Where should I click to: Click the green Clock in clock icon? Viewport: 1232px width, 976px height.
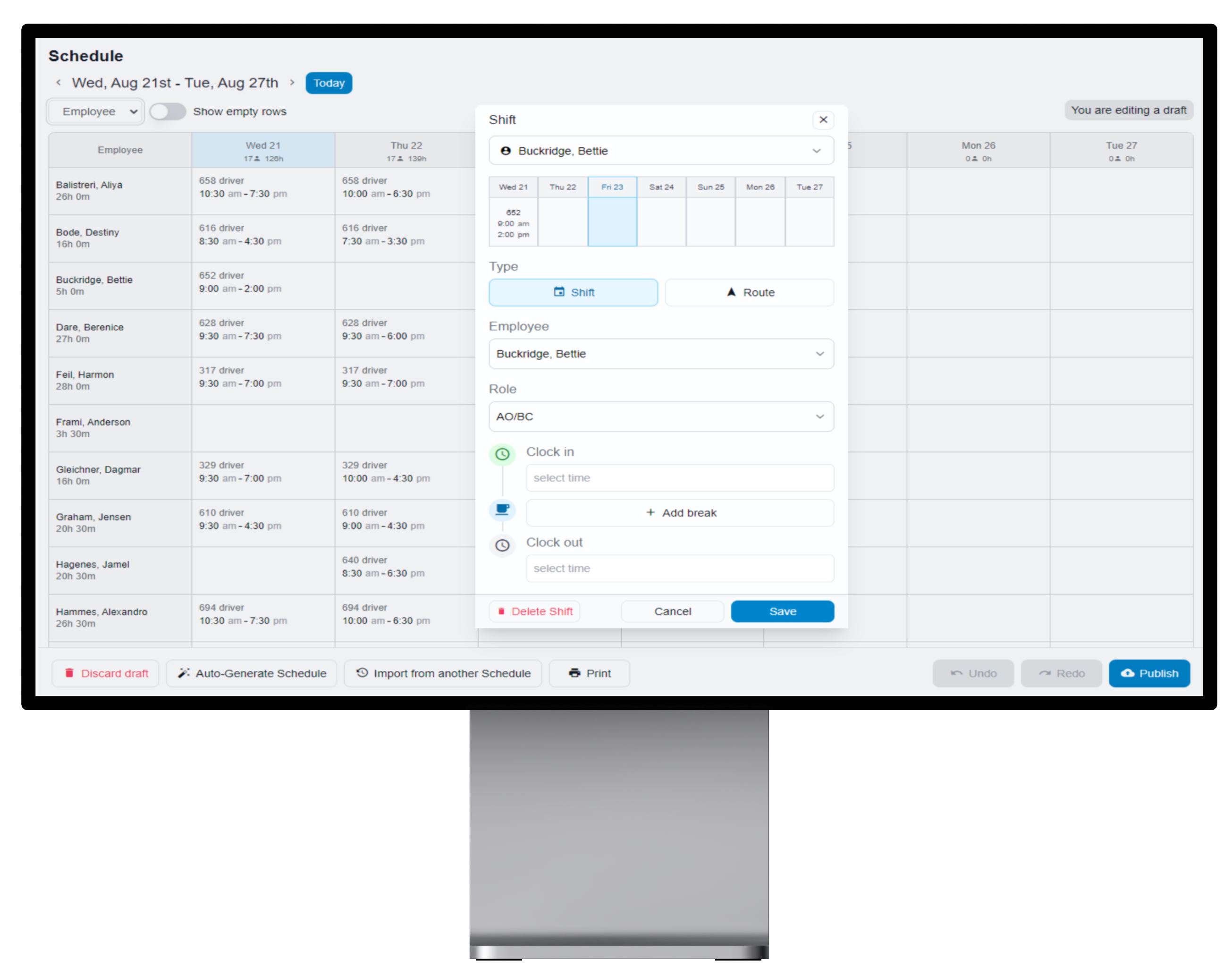(x=502, y=454)
